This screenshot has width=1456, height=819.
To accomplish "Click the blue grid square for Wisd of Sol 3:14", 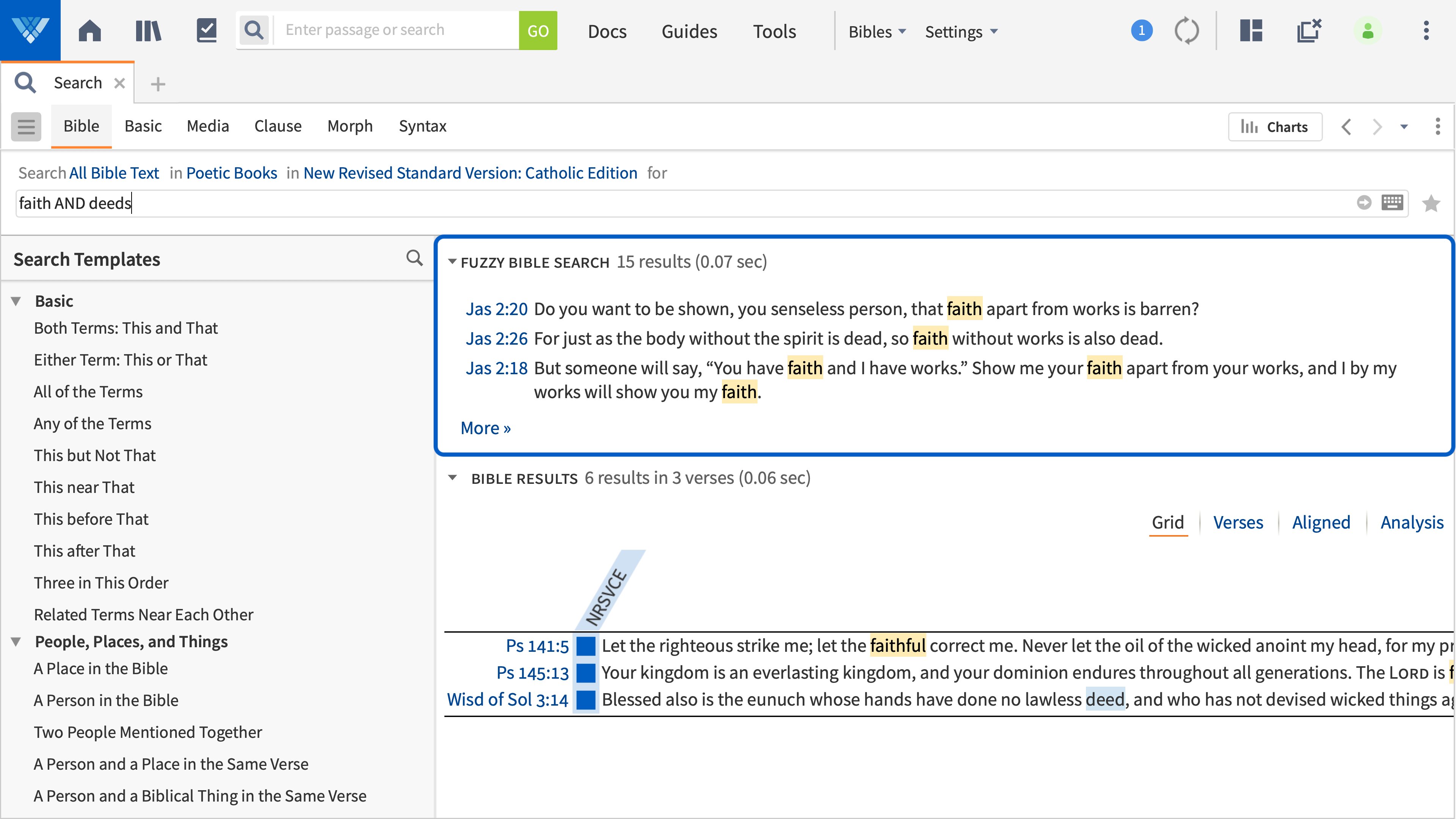I will click(x=586, y=700).
